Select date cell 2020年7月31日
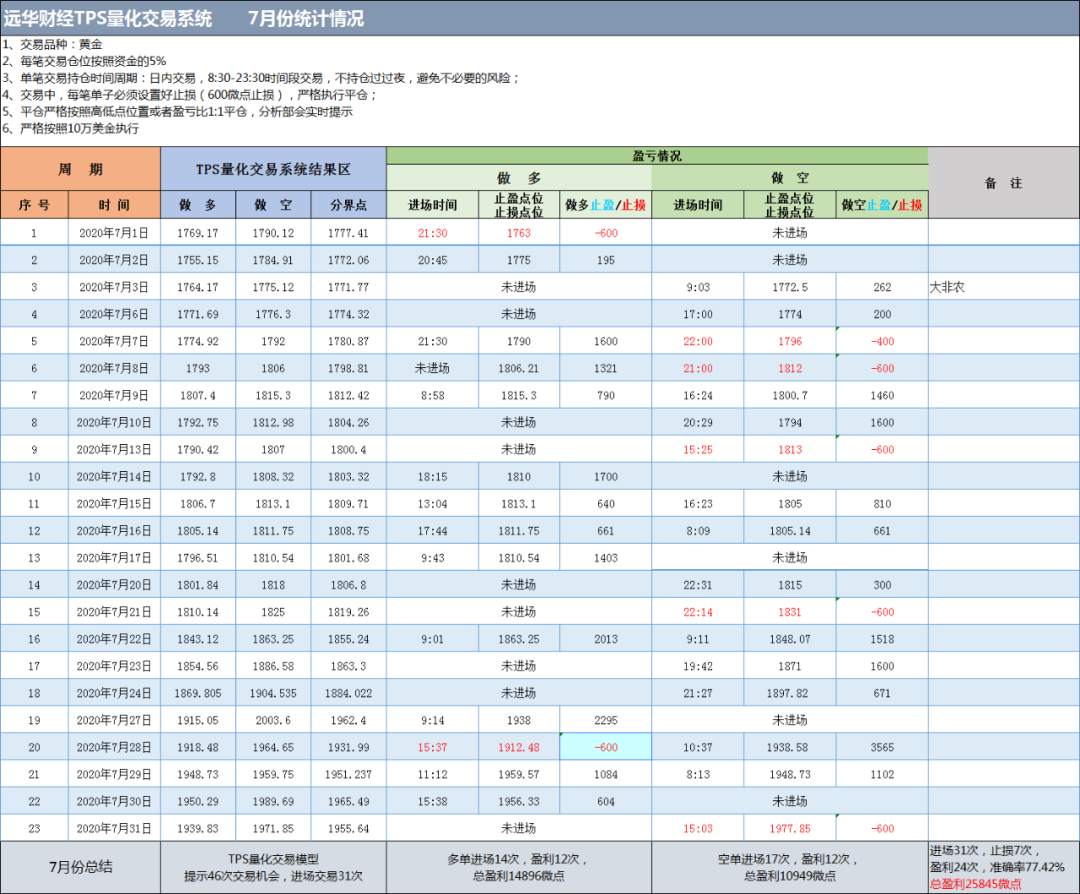The image size is (1080, 894). coord(114,829)
